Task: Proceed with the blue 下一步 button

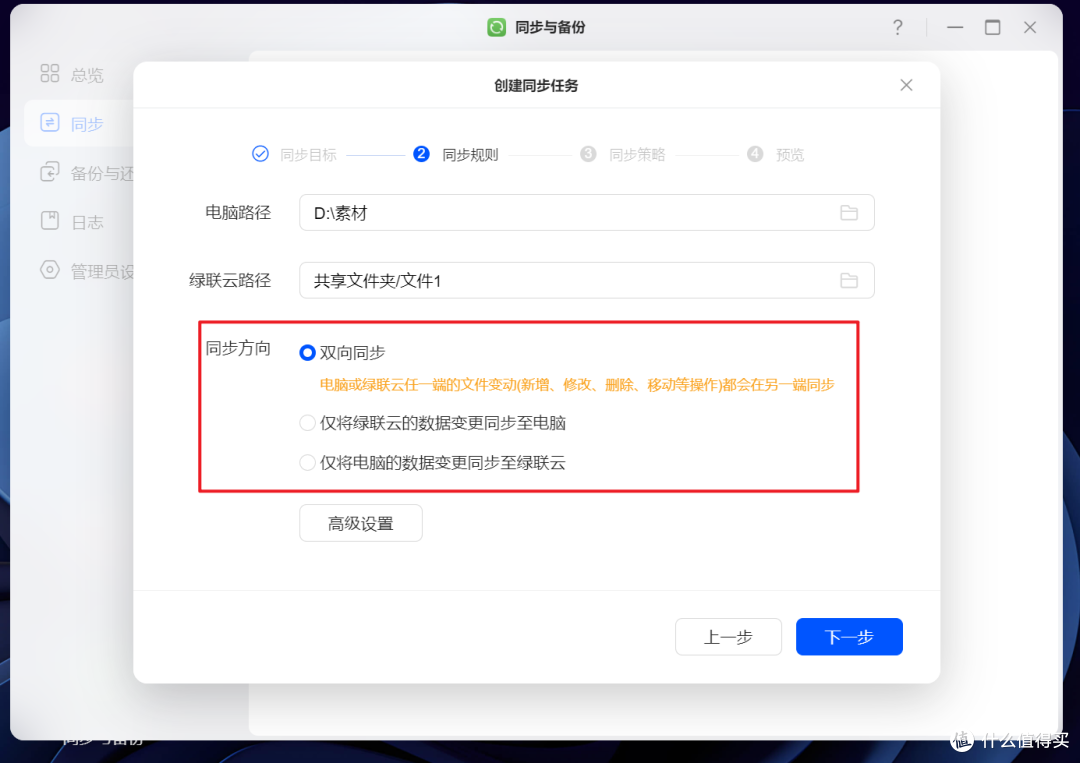Action: 849,637
